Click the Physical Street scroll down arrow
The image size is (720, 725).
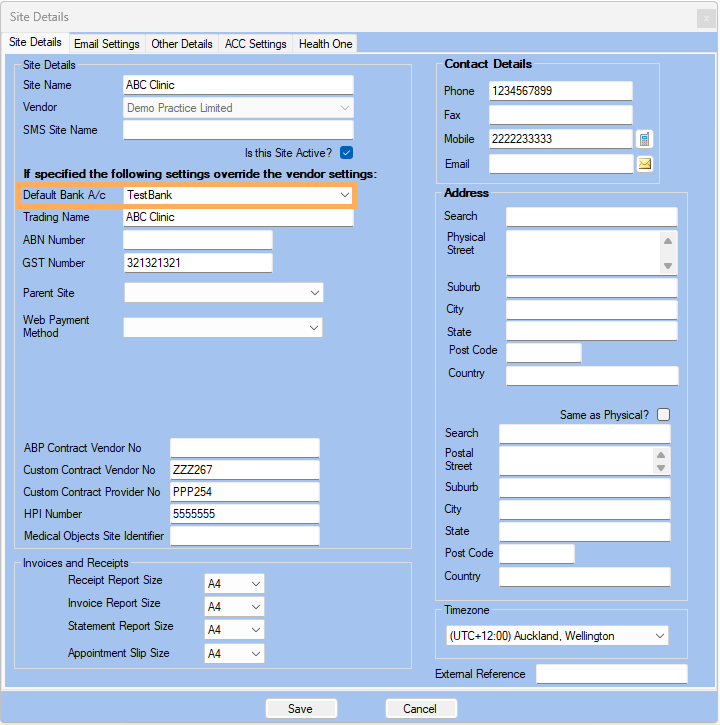(x=668, y=265)
